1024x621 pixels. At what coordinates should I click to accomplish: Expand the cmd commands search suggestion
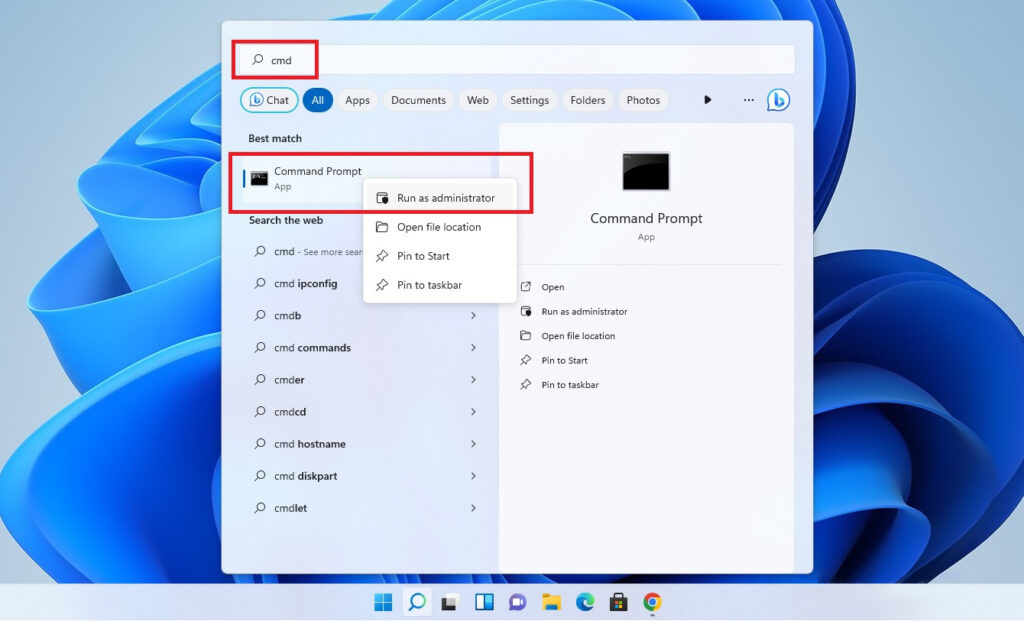[x=474, y=348]
